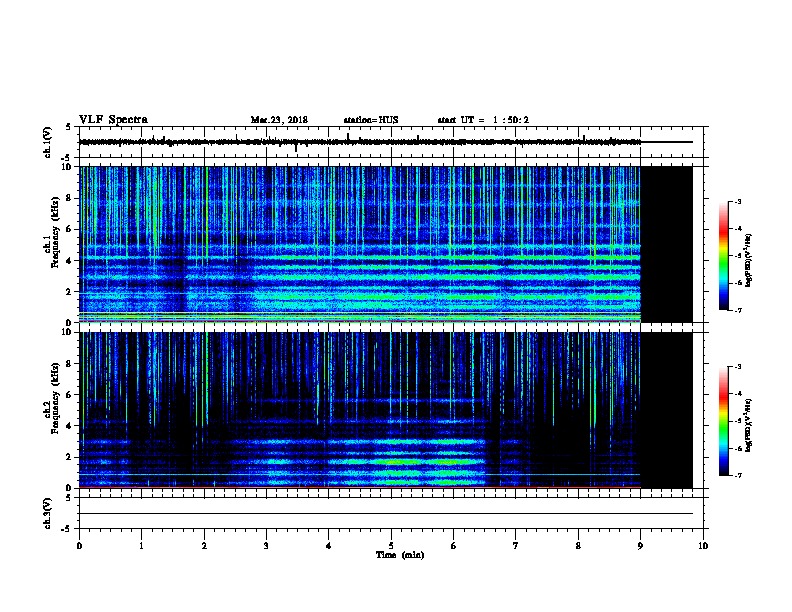
Task: Click the "6" kHz tick of ch.1 frequency axis
Action: point(69,229)
